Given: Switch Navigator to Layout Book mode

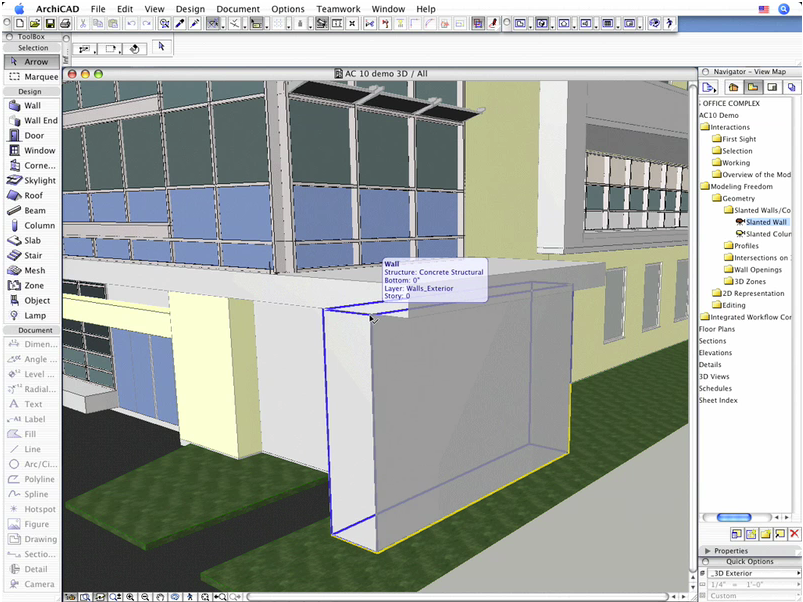Looking at the screenshot, I should click(772, 87).
